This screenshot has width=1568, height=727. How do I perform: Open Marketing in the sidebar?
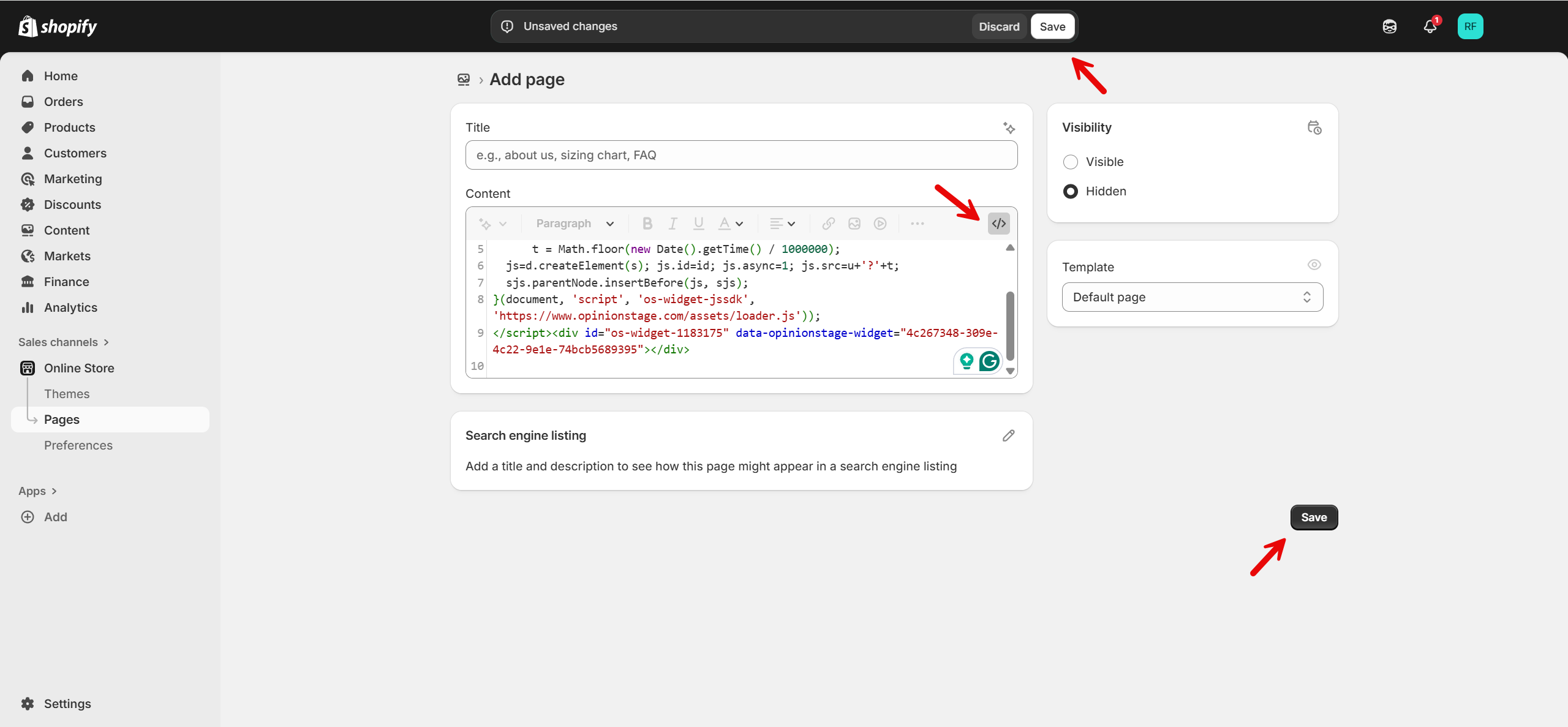click(110, 179)
